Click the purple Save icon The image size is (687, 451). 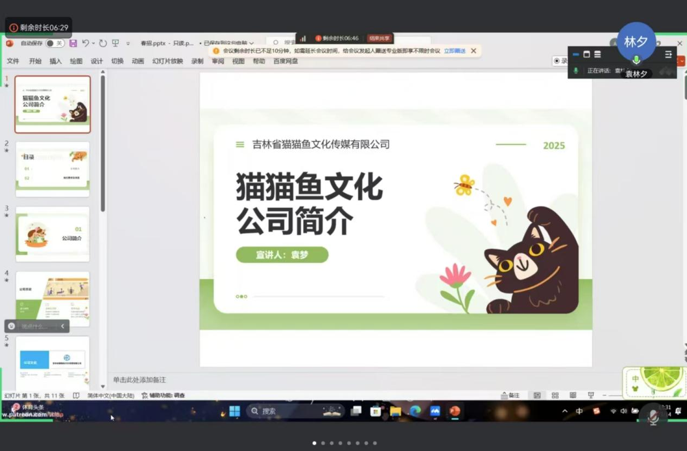(73, 44)
